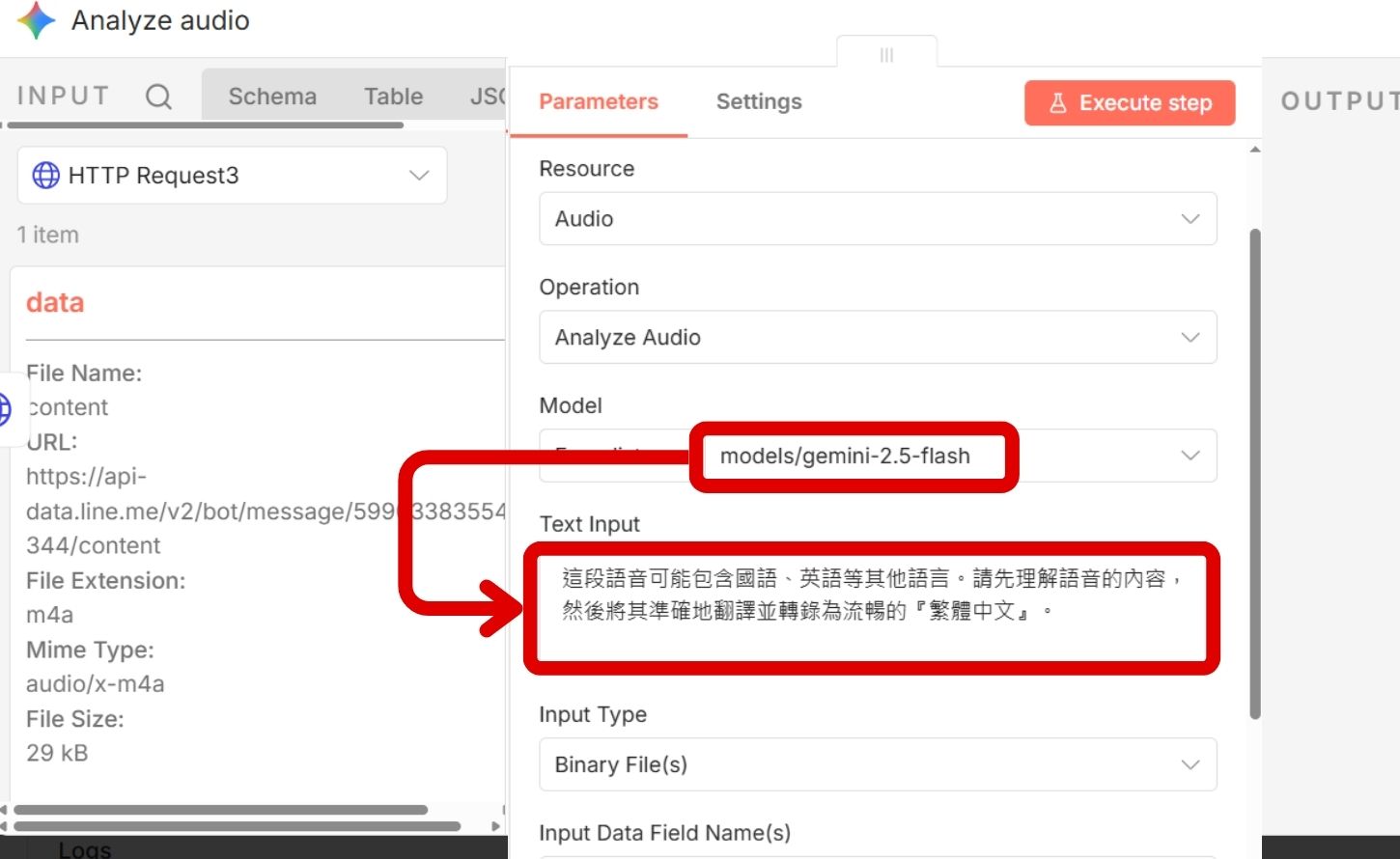
Task: Click the Gemini sparkle logo beside Analyze audio
Action: [37, 20]
